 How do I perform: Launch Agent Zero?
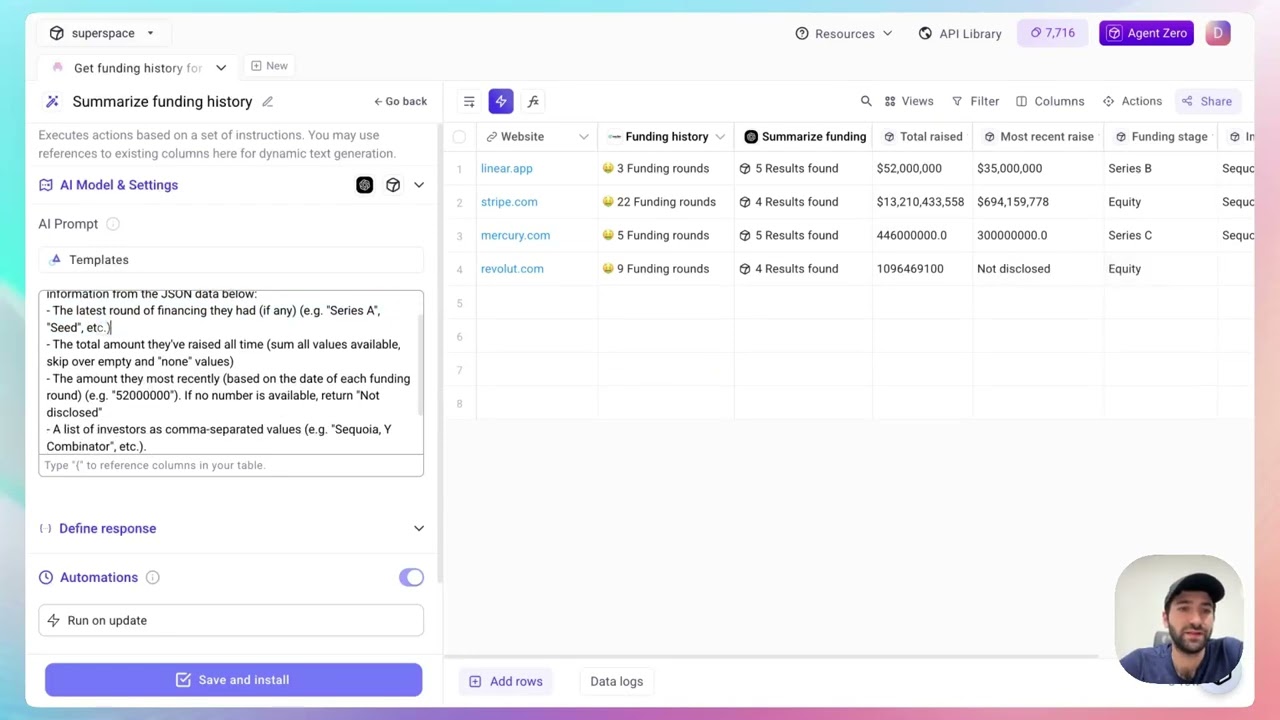point(1146,33)
